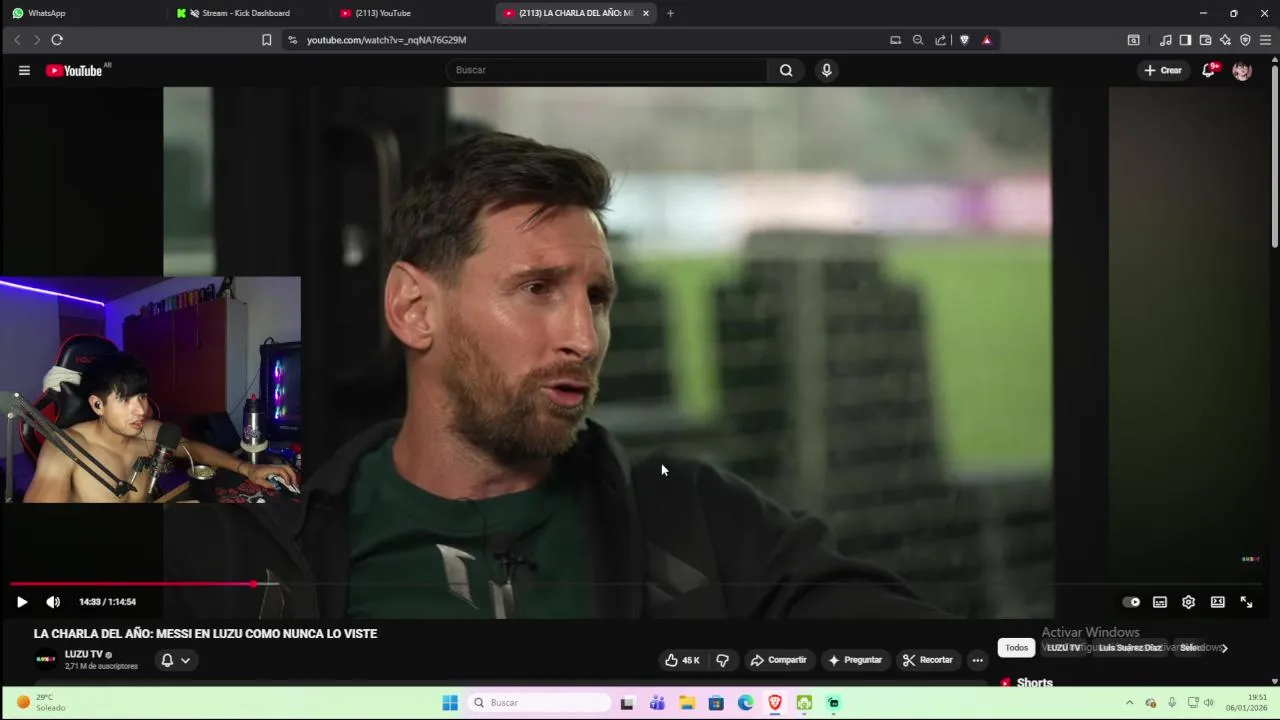Screen dimensions: 1280x720
Task: Open YouTube notifications bell
Action: (x=1209, y=70)
